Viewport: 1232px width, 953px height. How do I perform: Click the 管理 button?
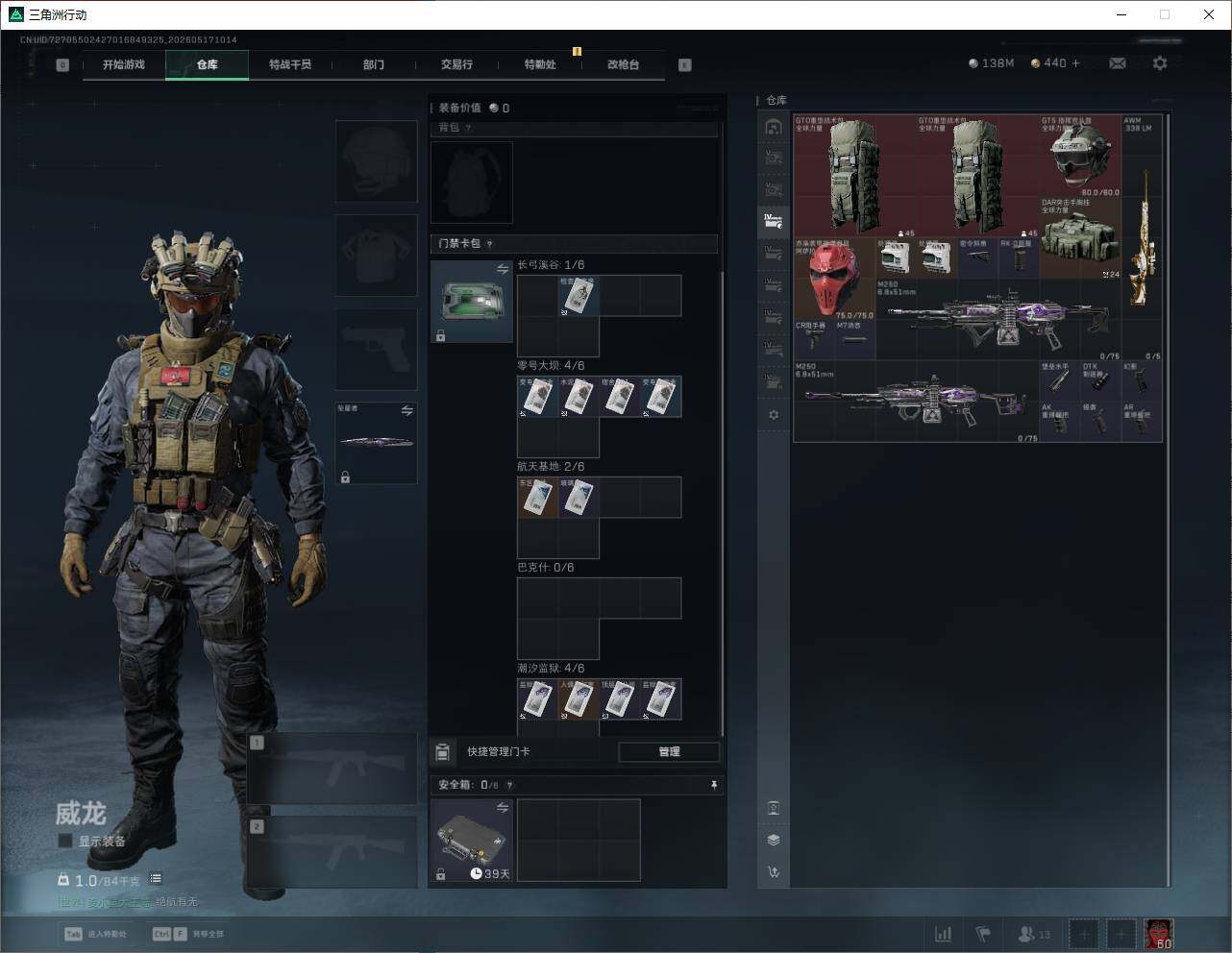click(x=669, y=751)
